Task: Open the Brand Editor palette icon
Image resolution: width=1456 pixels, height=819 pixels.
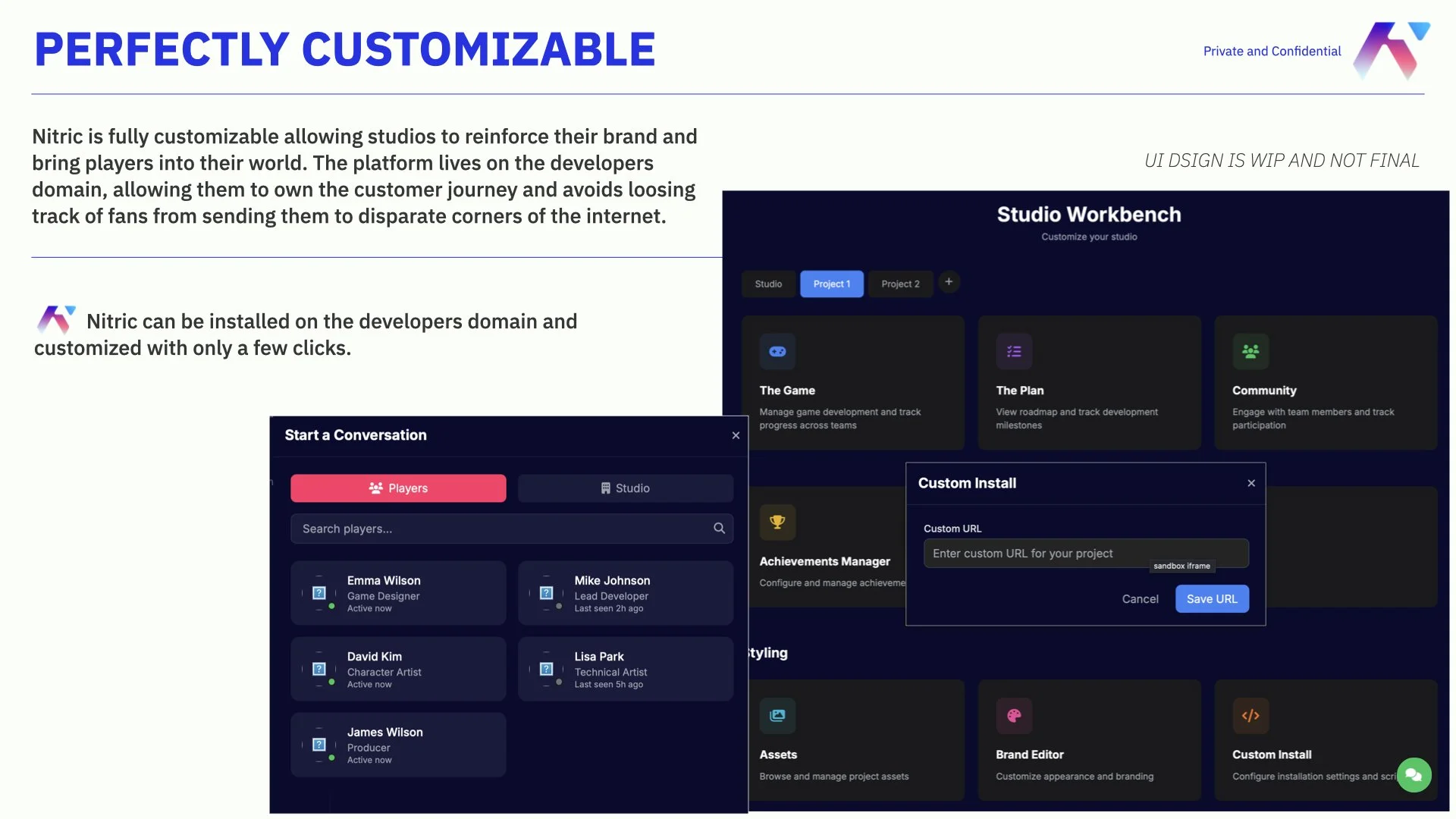Action: 1014,716
